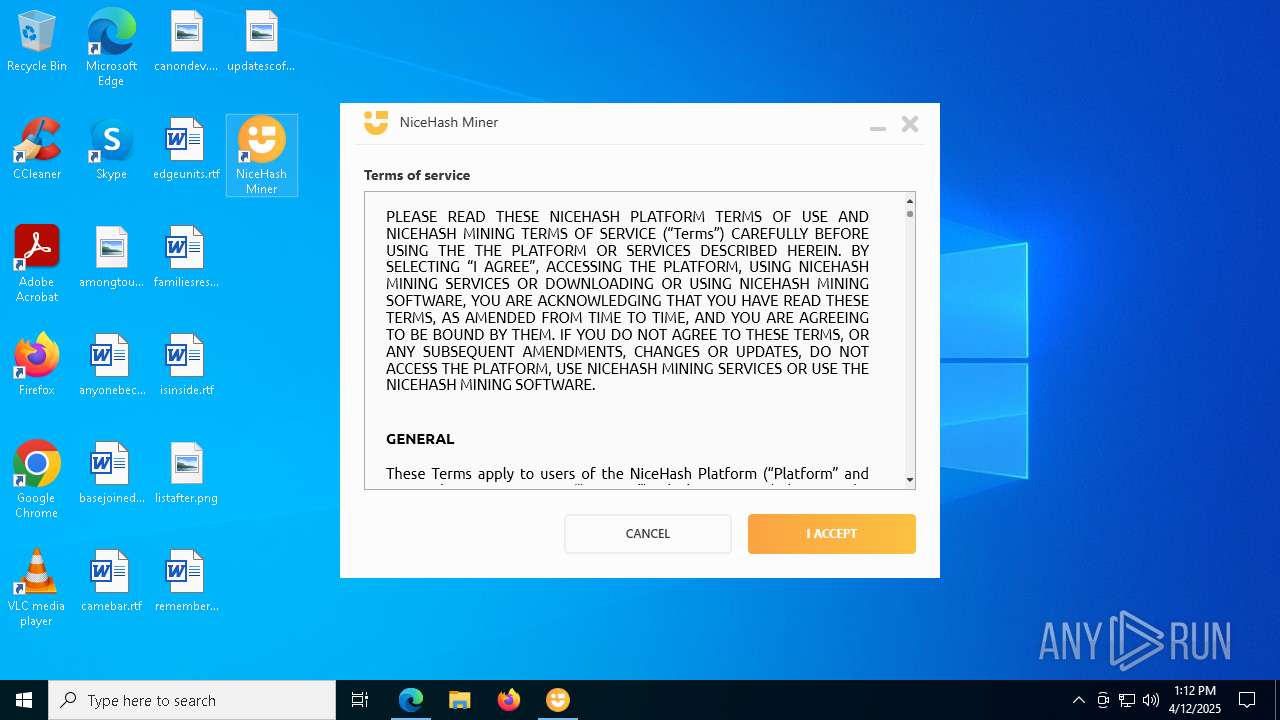This screenshot has height=720, width=1280.
Task: Open Microsoft Edge from the taskbar
Action: (x=411, y=700)
